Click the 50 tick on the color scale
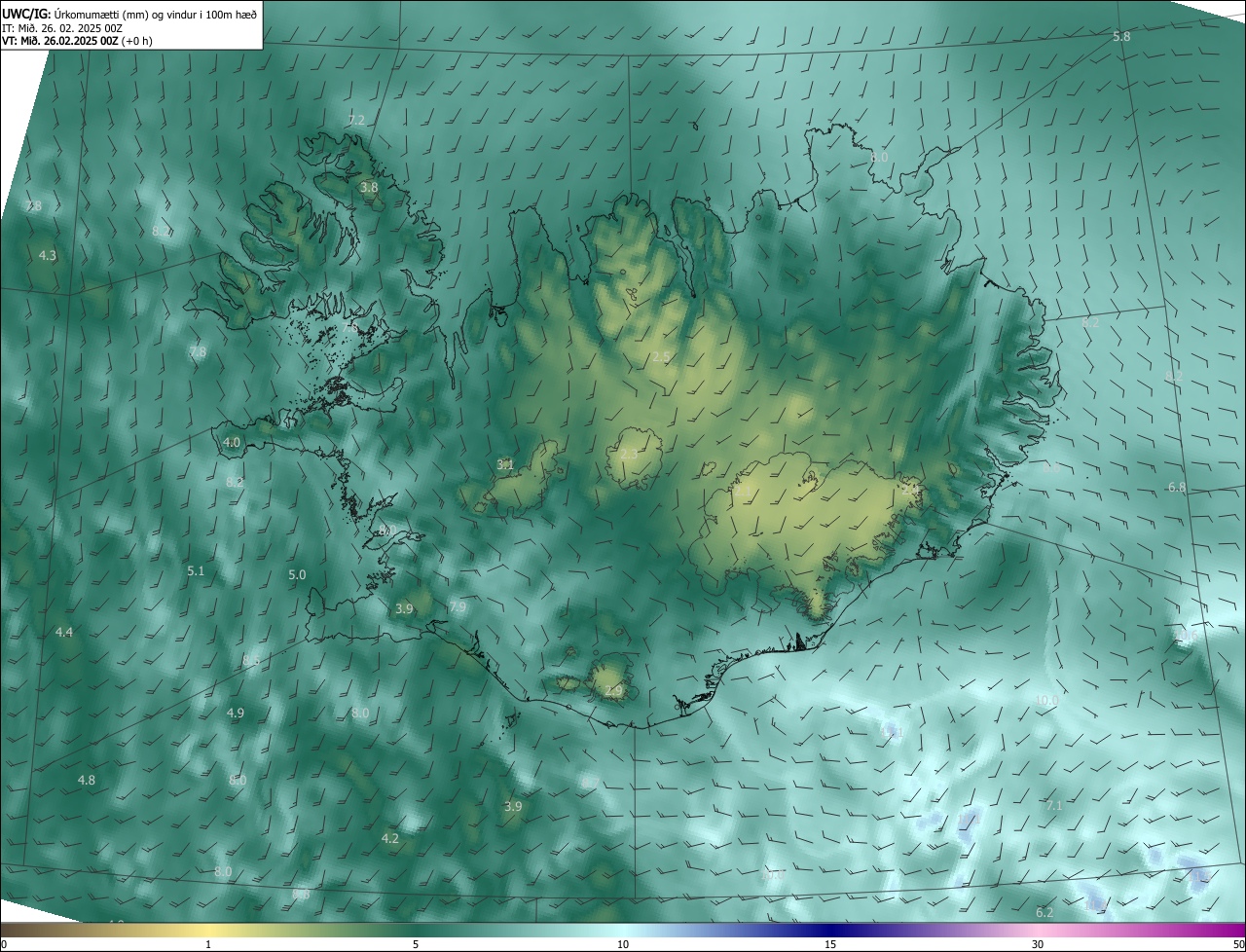The image size is (1246, 952). point(1238,945)
